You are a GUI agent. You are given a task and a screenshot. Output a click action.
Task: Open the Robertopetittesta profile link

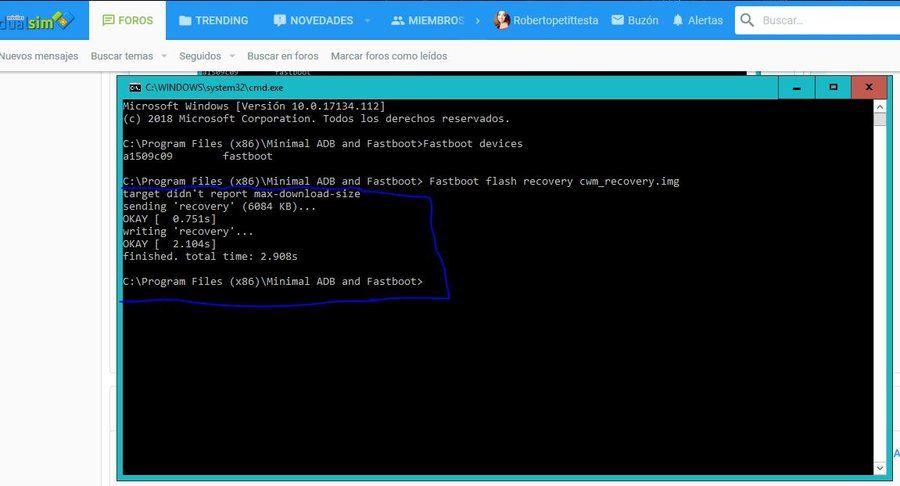click(556, 20)
